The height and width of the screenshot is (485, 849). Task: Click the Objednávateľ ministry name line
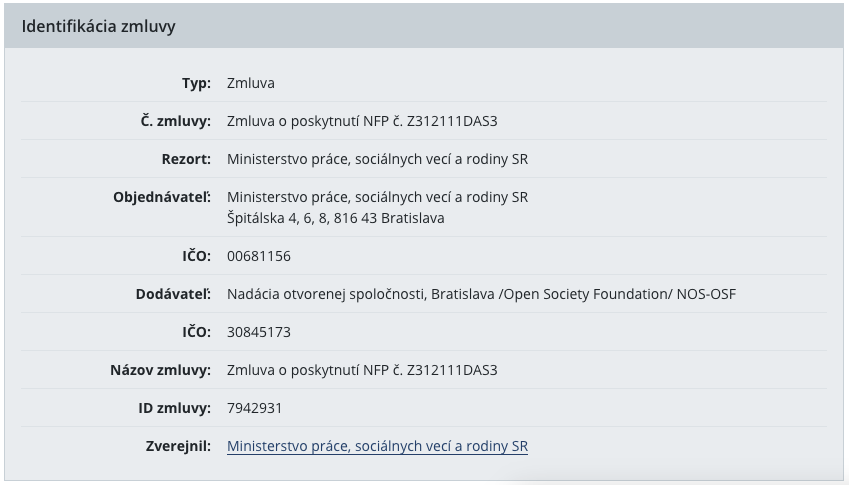[377, 197]
